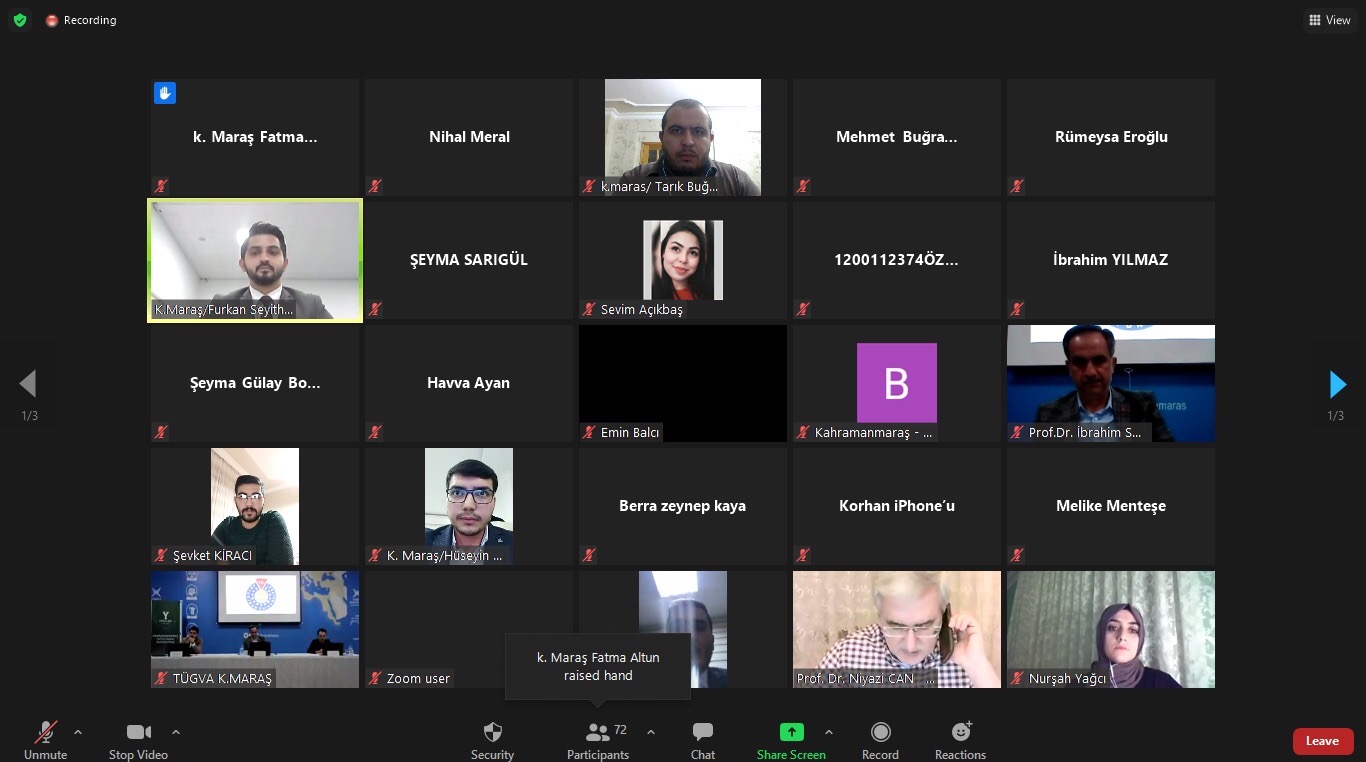Open the View layout menu
1366x762 pixels.
coord(1329,20)
